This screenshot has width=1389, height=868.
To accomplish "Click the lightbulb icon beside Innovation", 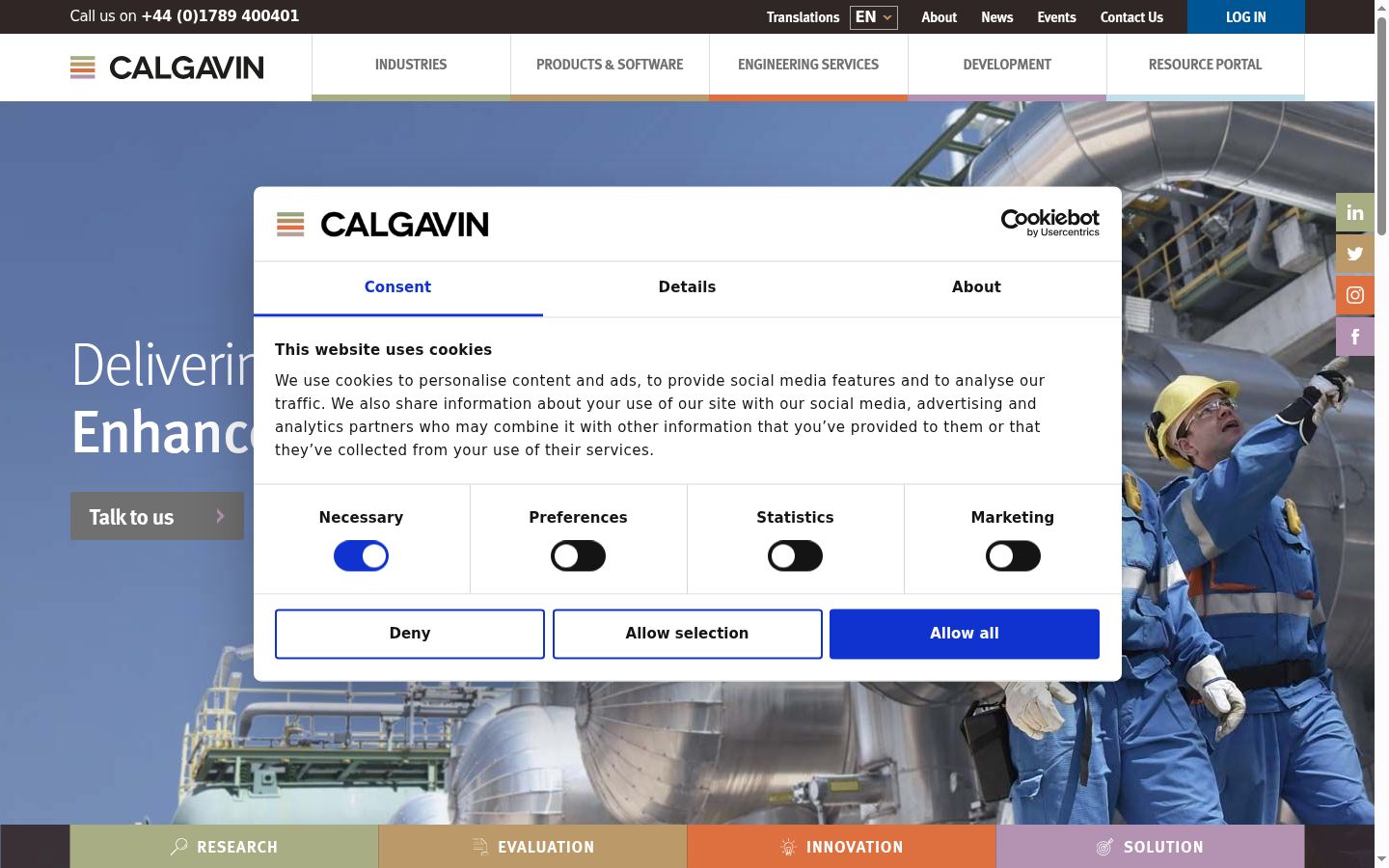I will click(x=788, y=847).
